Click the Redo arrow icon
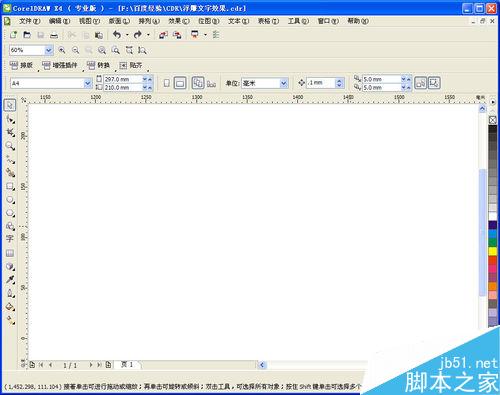 pos(138,34)
